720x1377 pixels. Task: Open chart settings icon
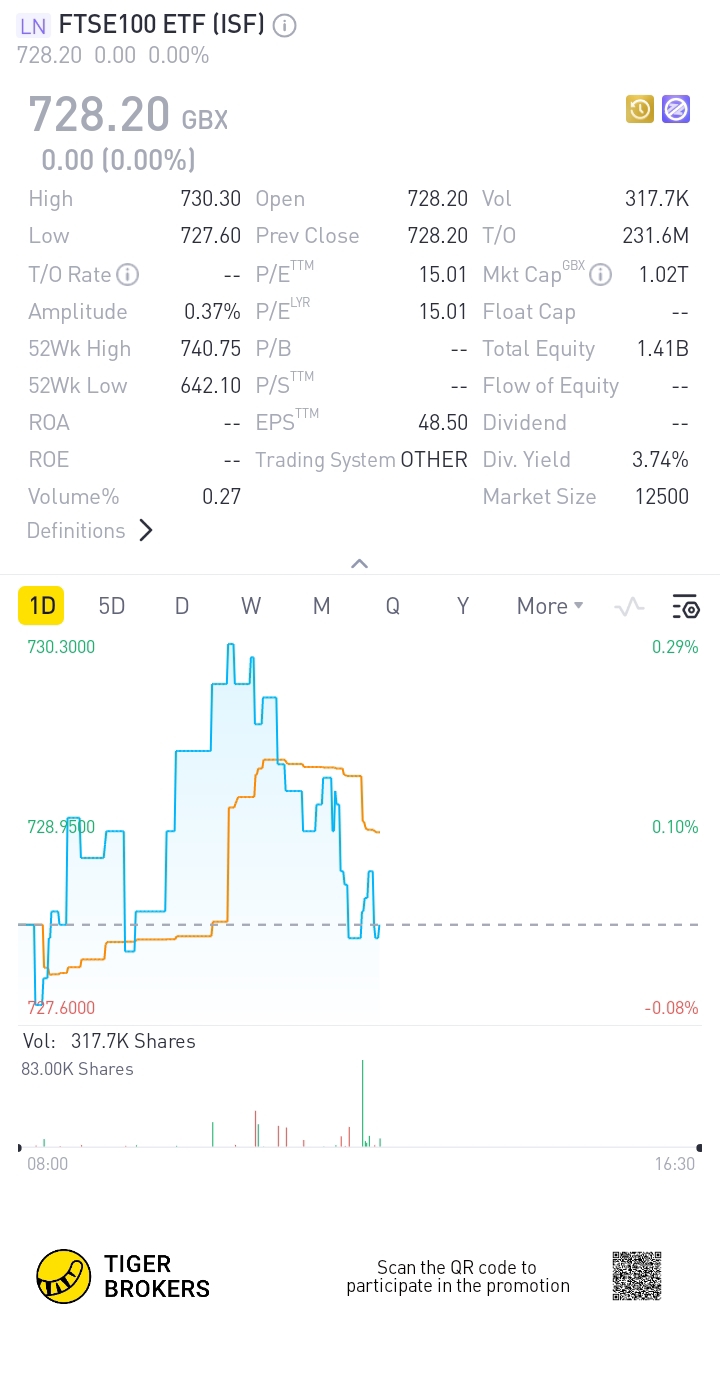[x=685, y=606]
